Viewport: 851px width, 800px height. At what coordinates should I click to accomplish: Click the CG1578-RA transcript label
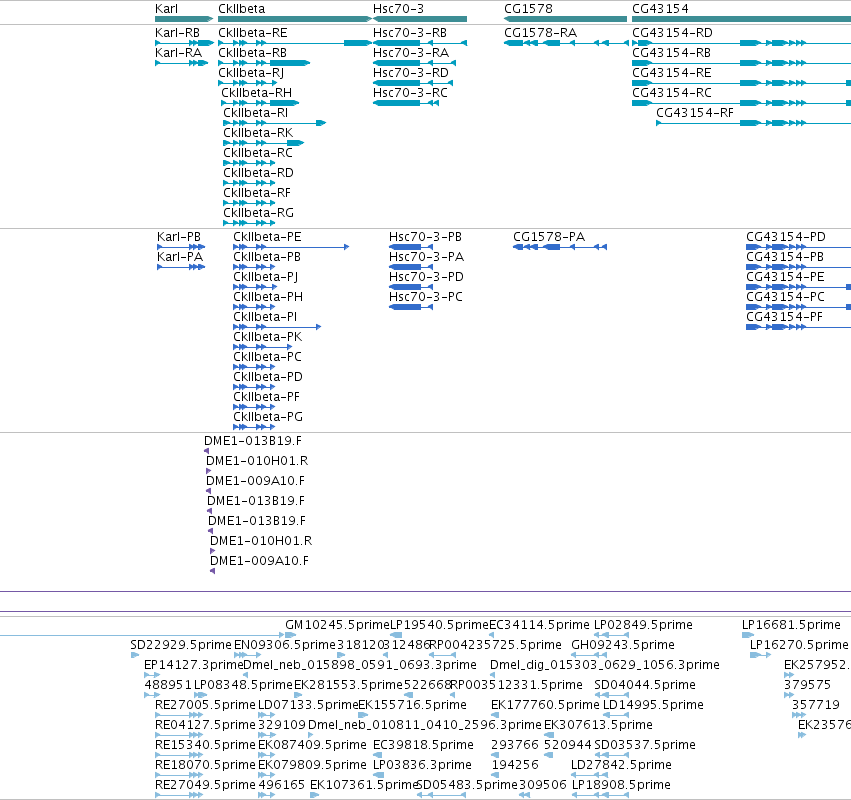(x=540, y=33)
